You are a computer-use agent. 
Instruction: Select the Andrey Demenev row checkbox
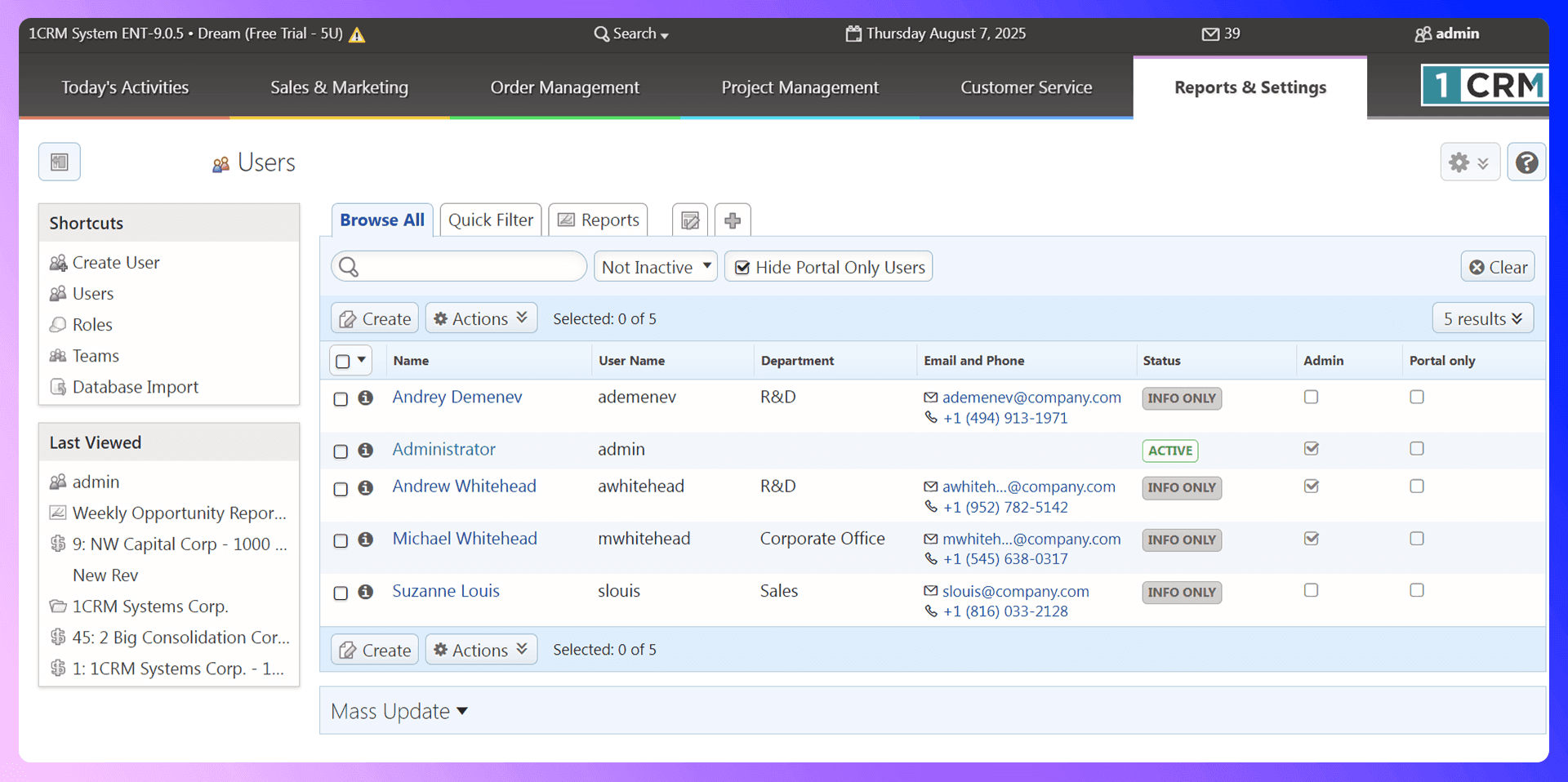coord(341,399)
